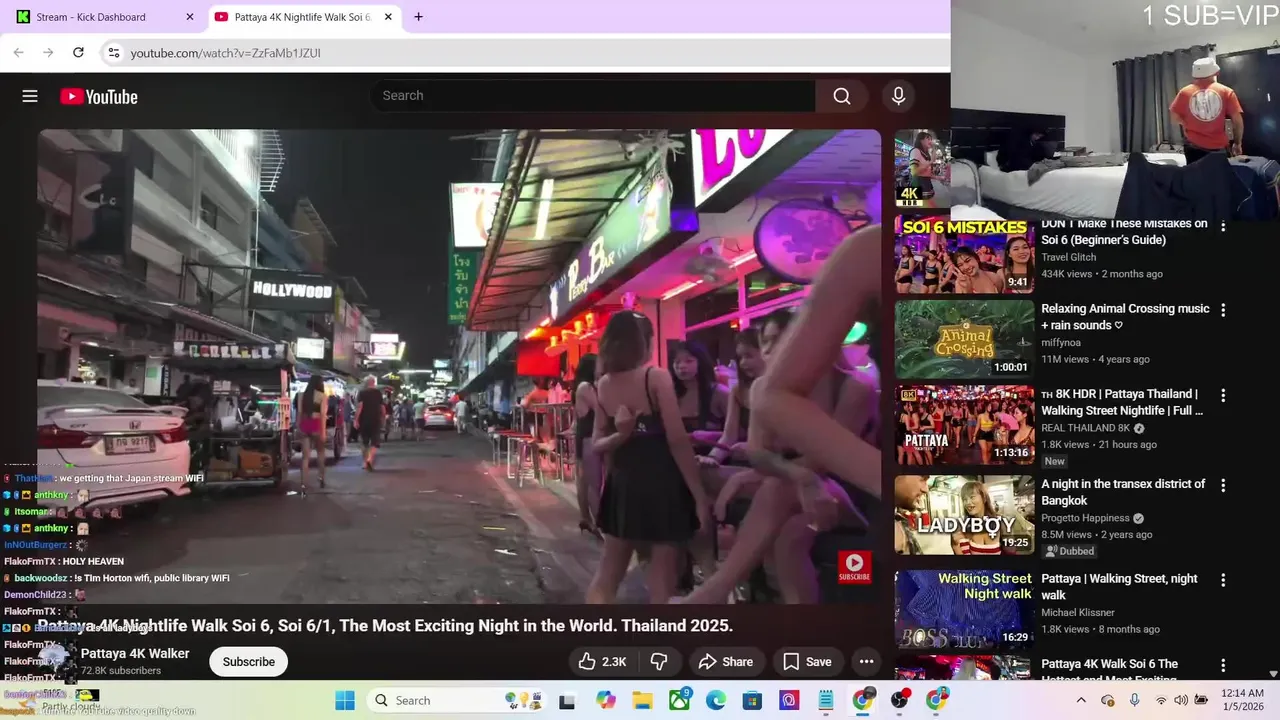Open the Xbox app on the taskbar

point(680,700)
